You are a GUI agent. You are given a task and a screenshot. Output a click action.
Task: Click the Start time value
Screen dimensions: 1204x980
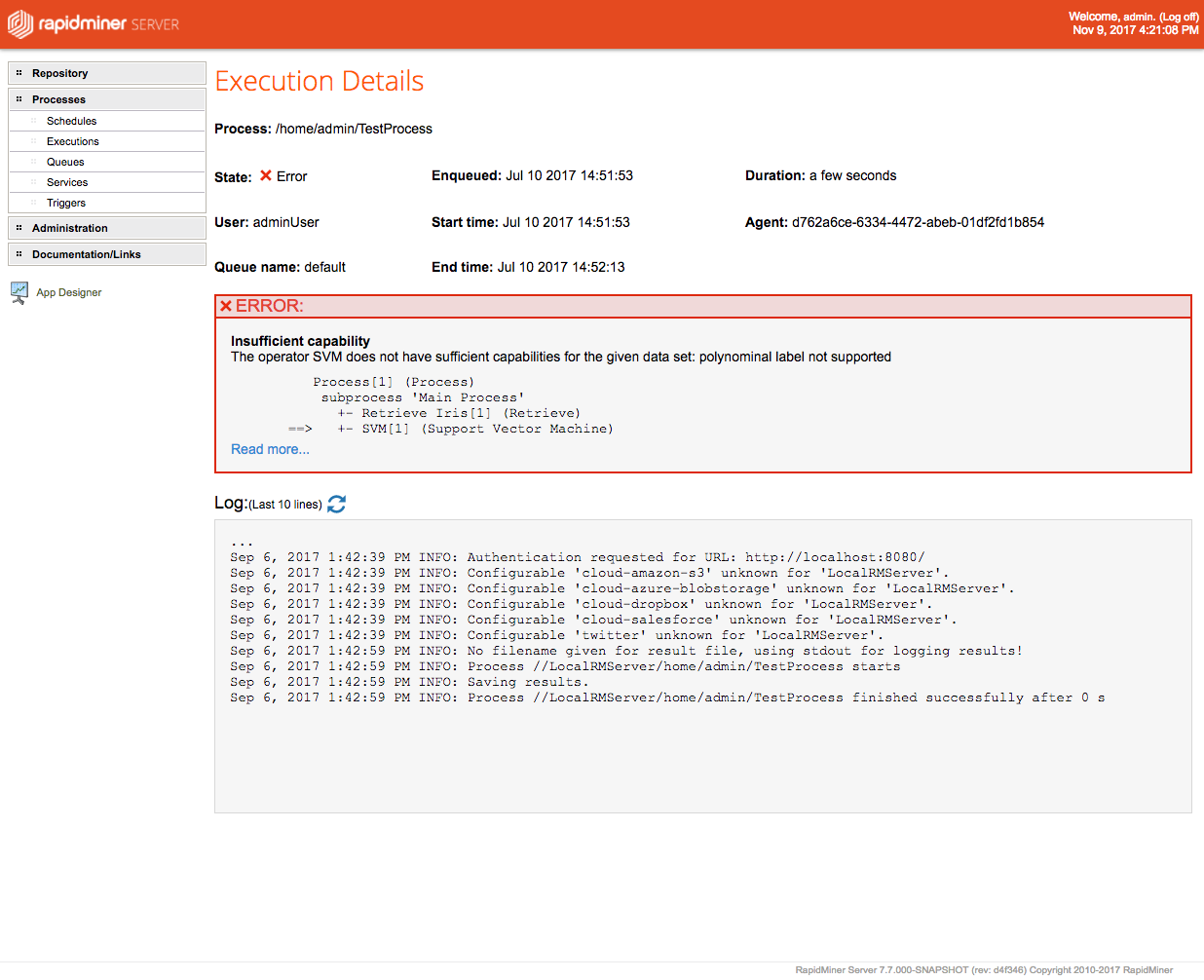(x=566, y=222)
